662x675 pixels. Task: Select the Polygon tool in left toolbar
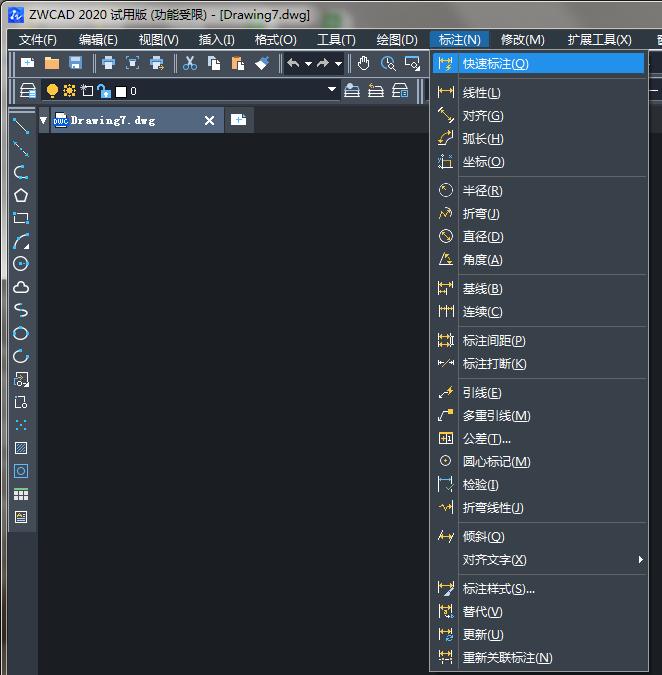click(x=20, y=195)
